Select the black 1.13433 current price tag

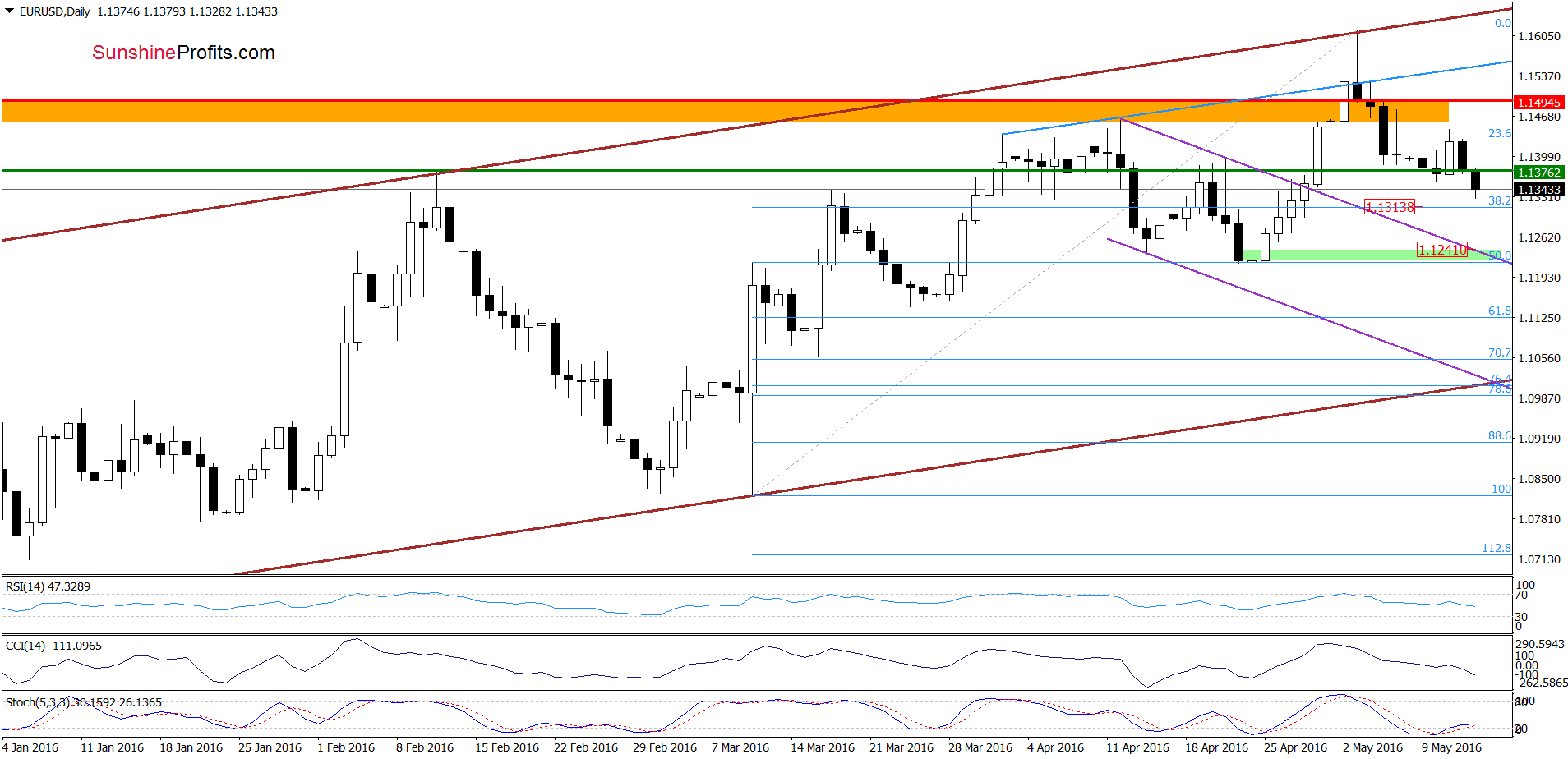coord(1538,190)
